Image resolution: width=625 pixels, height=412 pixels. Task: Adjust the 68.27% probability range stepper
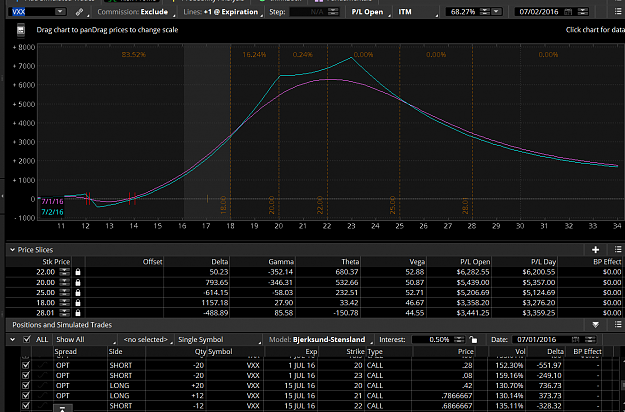coord(484,12)
